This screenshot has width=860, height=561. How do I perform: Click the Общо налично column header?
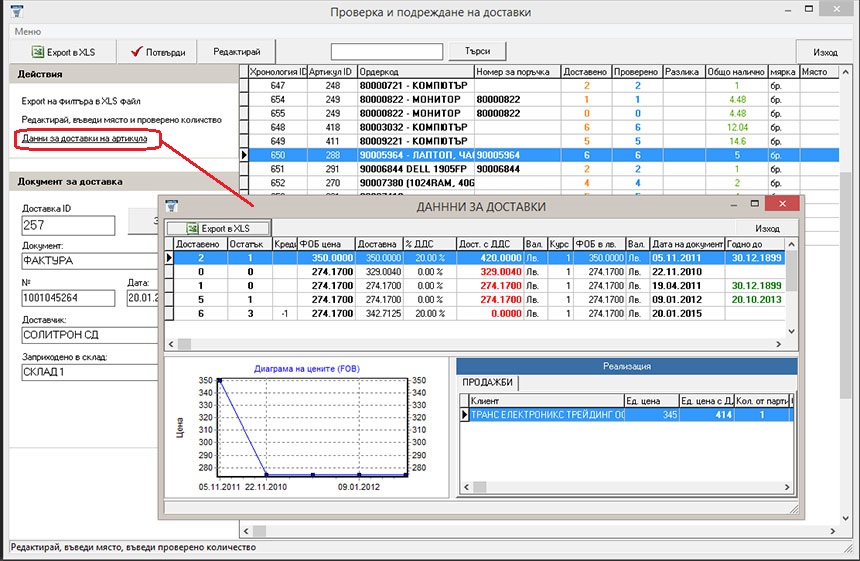[x=736, y=72]
